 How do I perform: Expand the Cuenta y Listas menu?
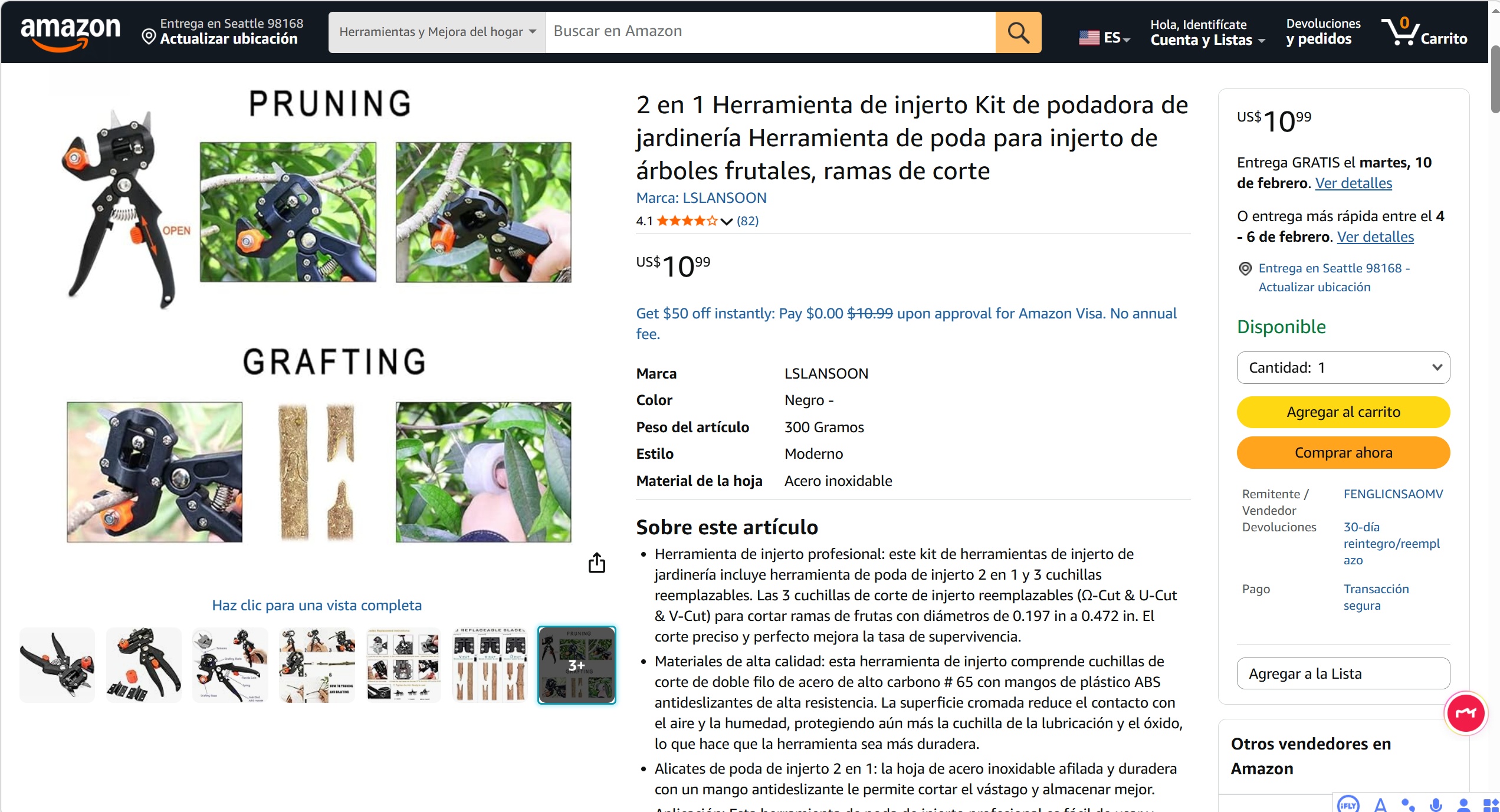point(1207,32)
